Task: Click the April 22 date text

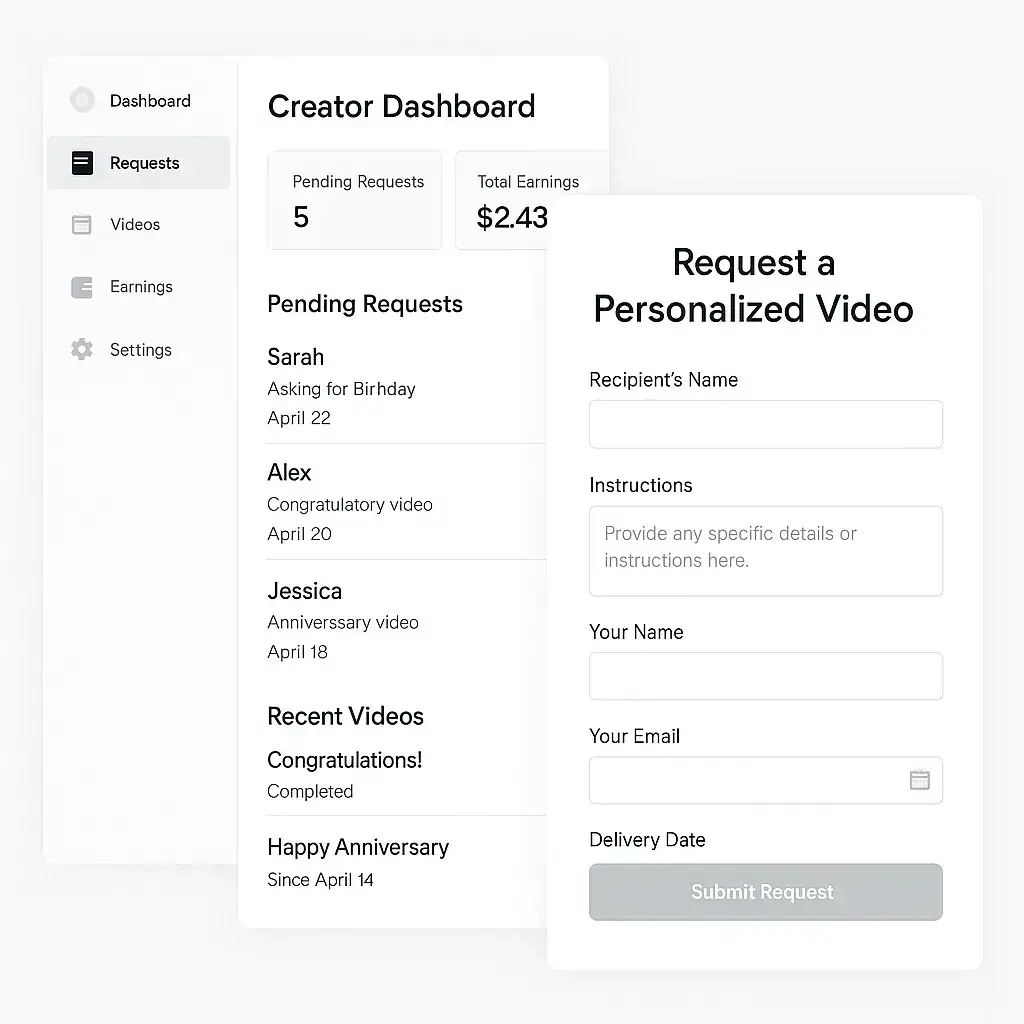Action: pos(299,418)
